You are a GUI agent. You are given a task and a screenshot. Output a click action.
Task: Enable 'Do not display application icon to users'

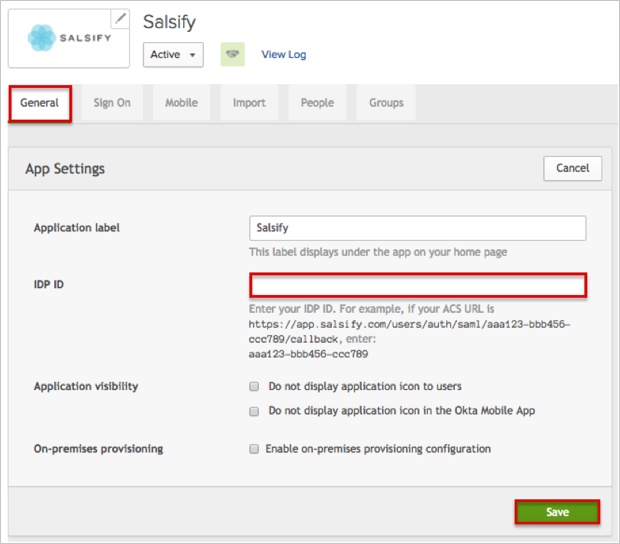pos(255,386)
